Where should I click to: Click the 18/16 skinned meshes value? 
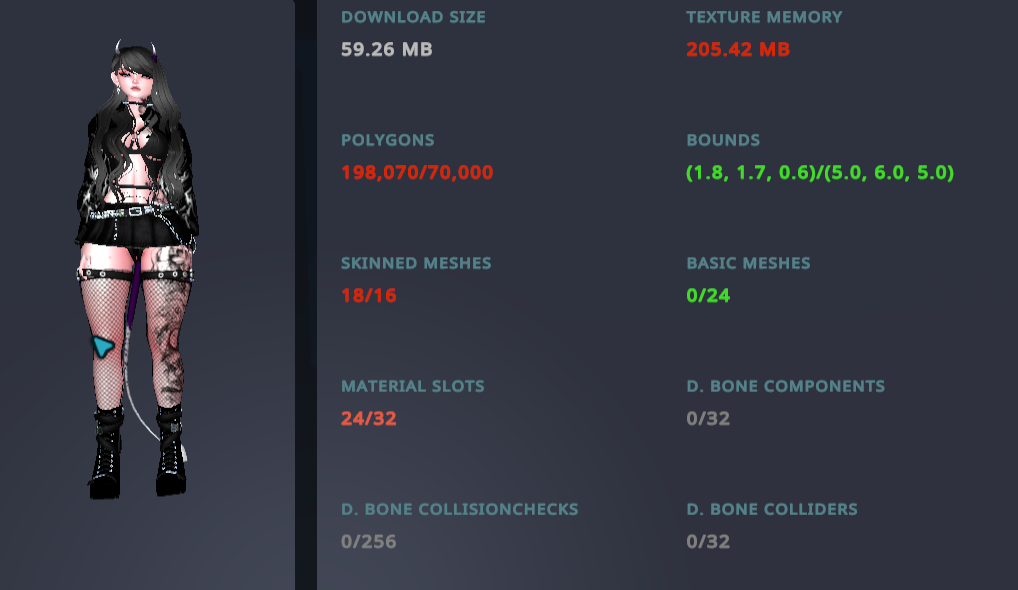point(369,296)
